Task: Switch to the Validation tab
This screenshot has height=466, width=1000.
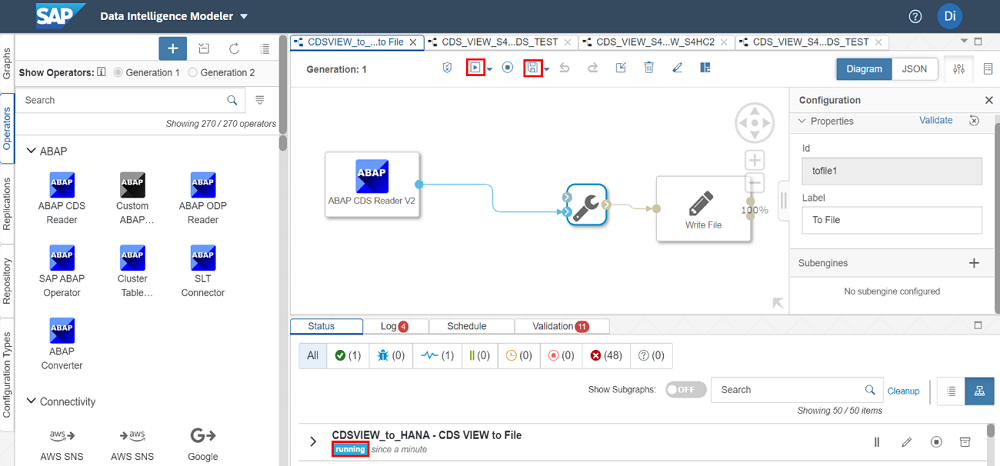Action: 561,326
